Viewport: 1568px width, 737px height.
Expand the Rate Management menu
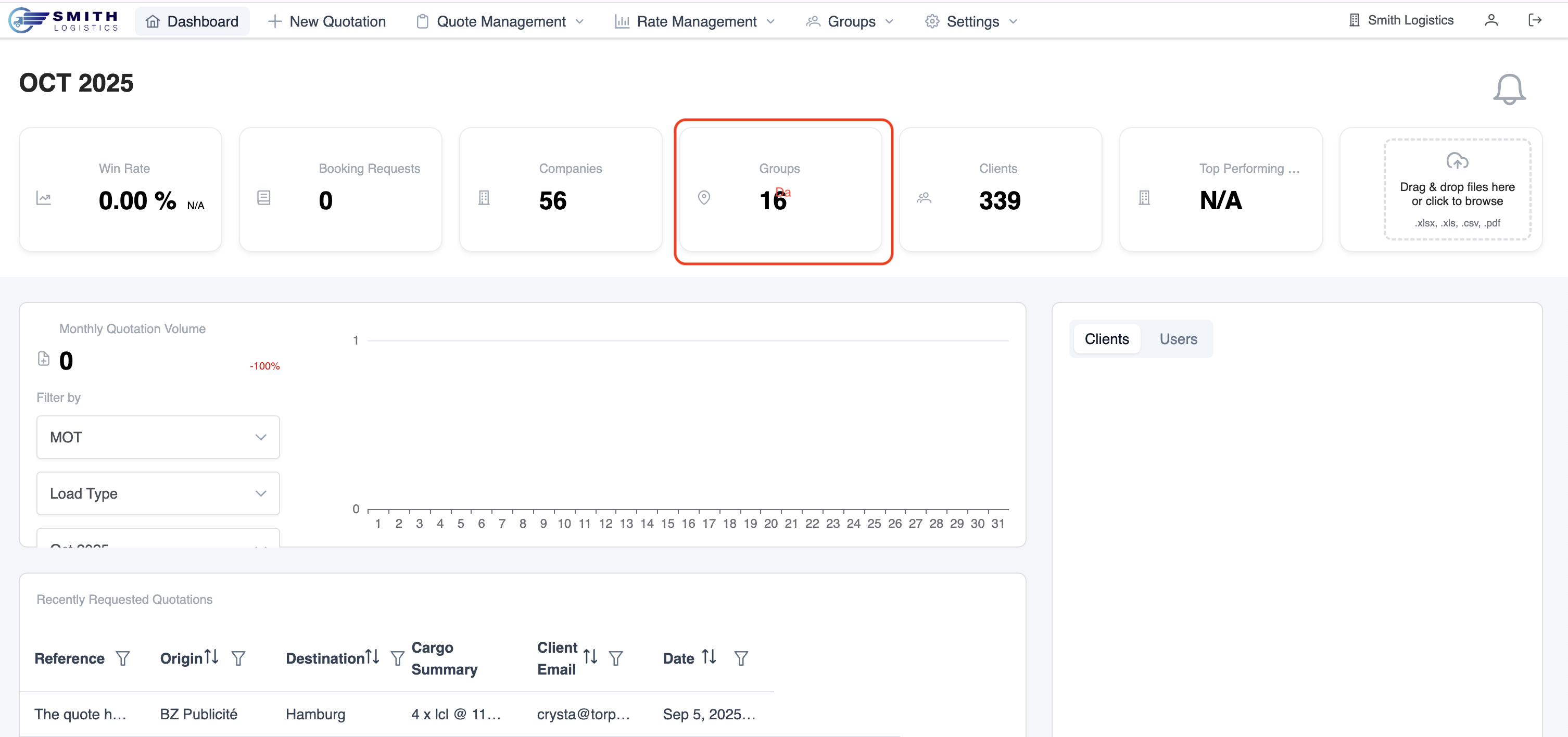pyautogui.click(x=695, y=22)
